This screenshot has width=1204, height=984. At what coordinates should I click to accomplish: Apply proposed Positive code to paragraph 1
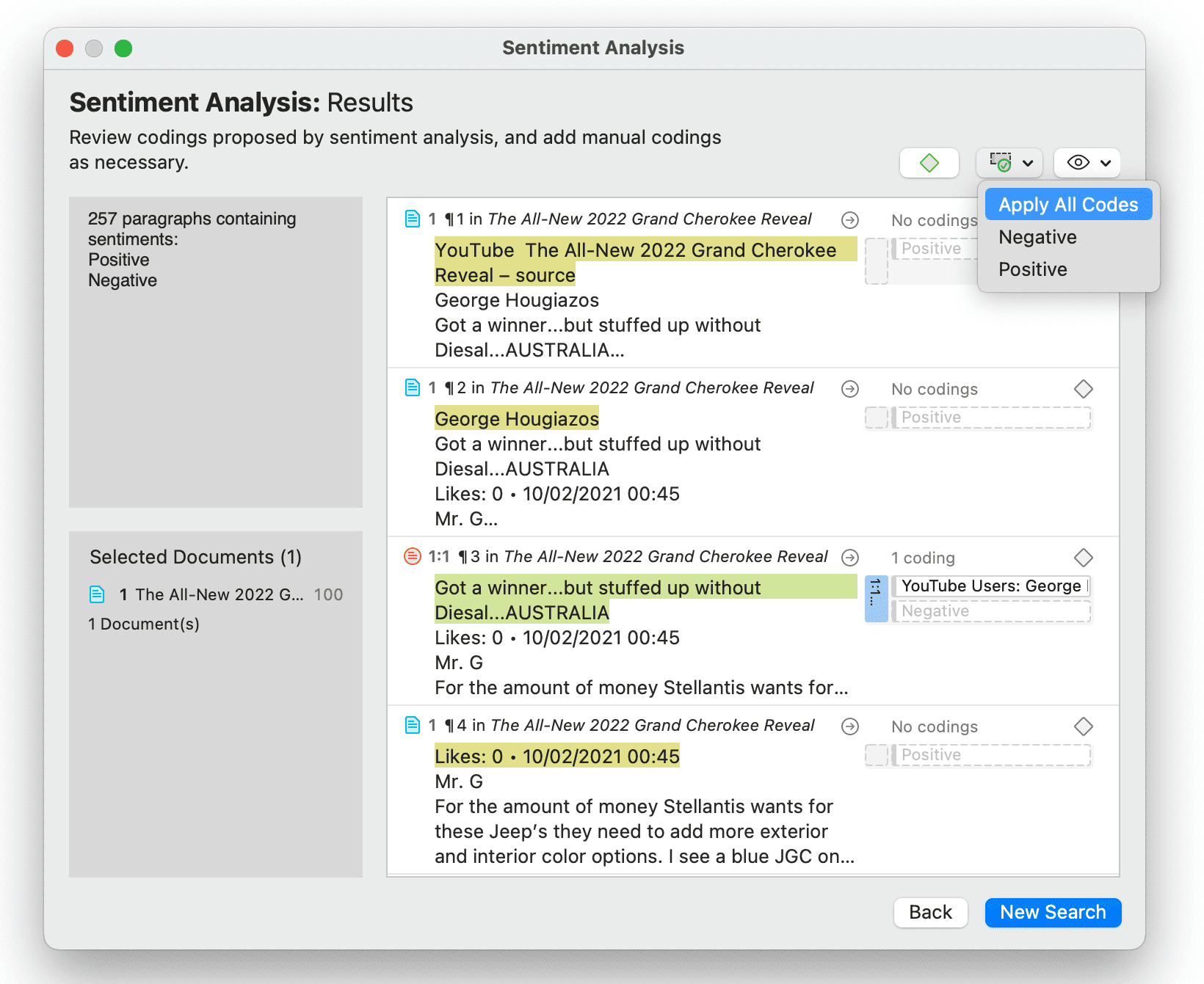pos(934,249)
